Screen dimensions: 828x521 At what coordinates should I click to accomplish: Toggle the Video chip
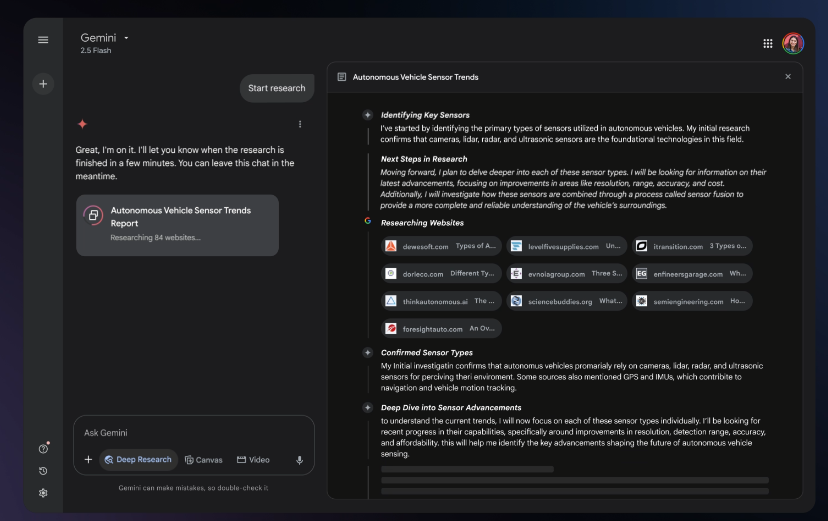pyautogui.click(x=253, y=460)
